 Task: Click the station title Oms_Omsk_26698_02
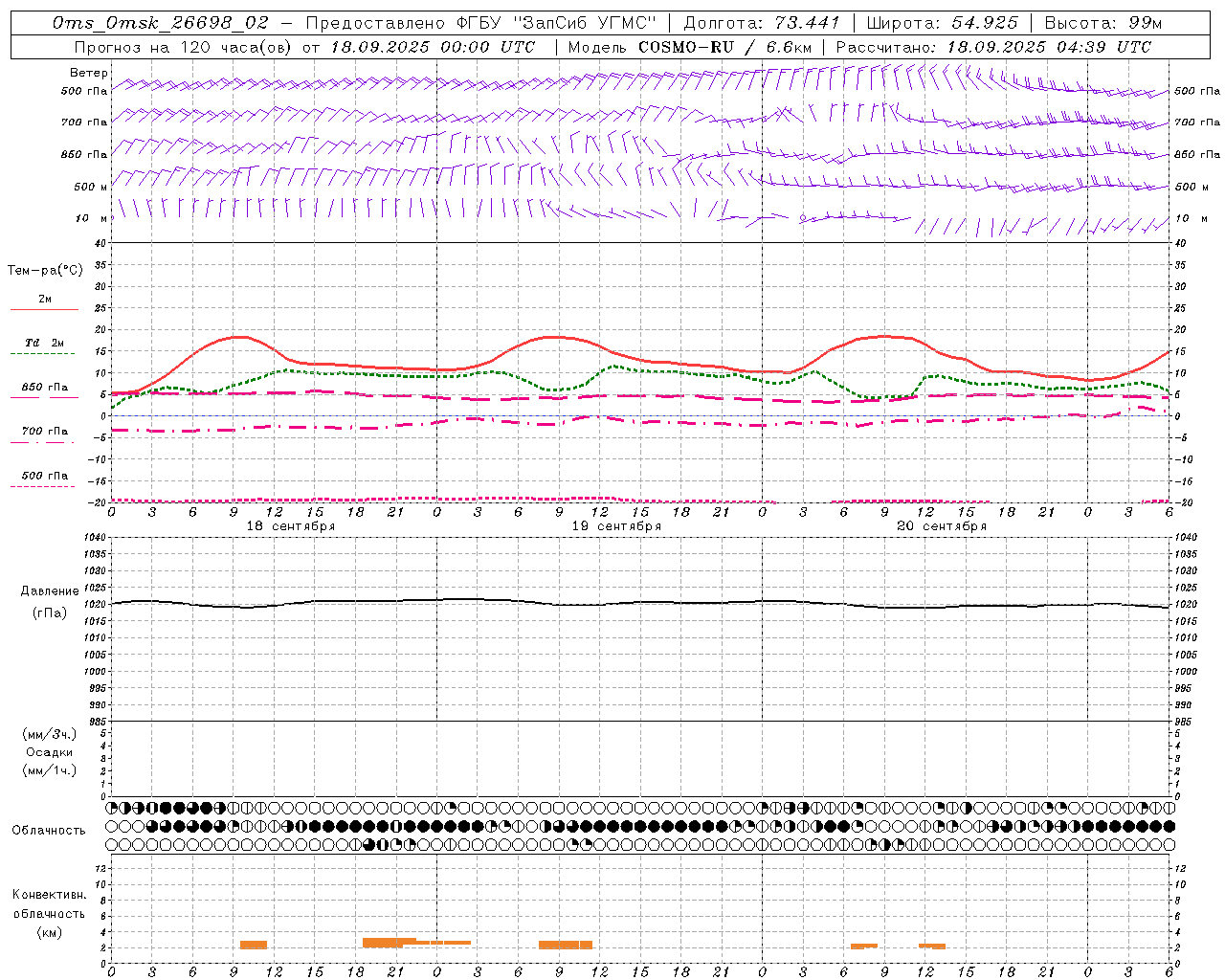click(161, 23)
